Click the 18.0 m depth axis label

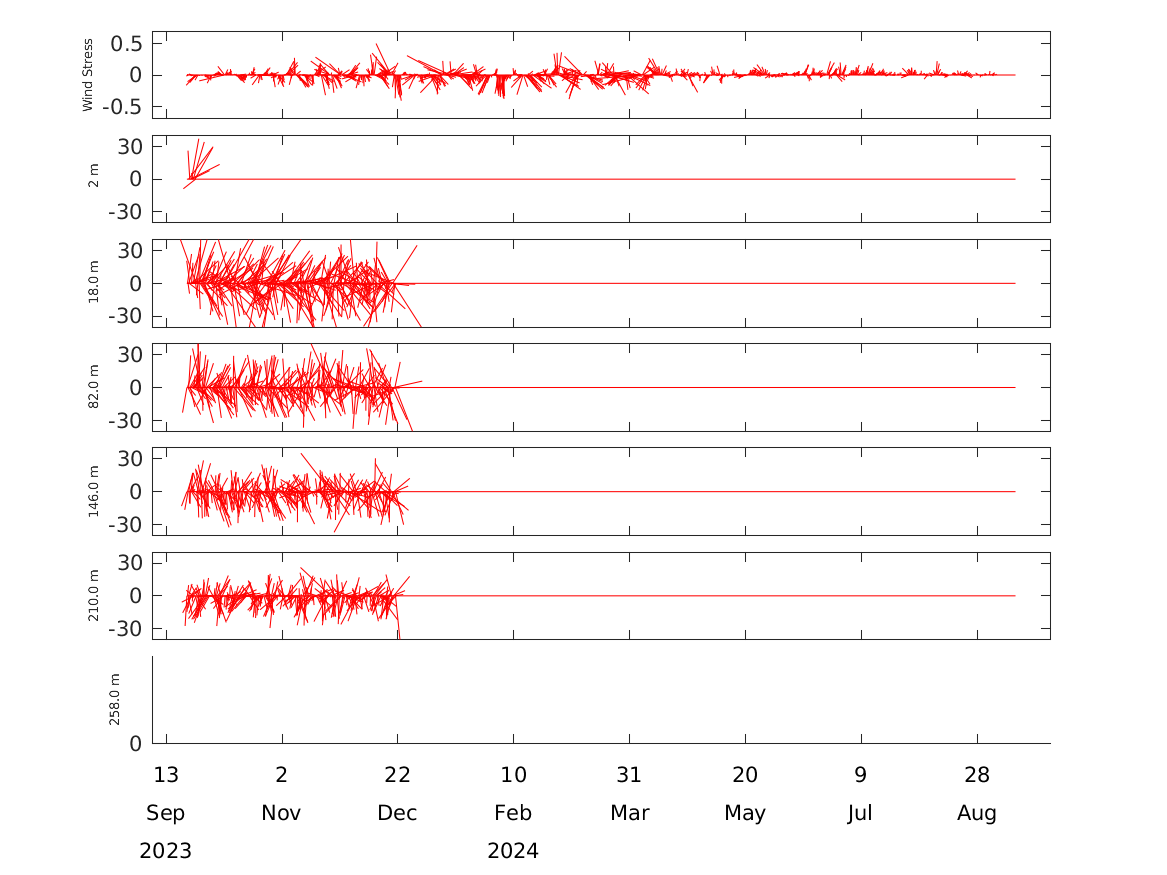click(93, 283)
